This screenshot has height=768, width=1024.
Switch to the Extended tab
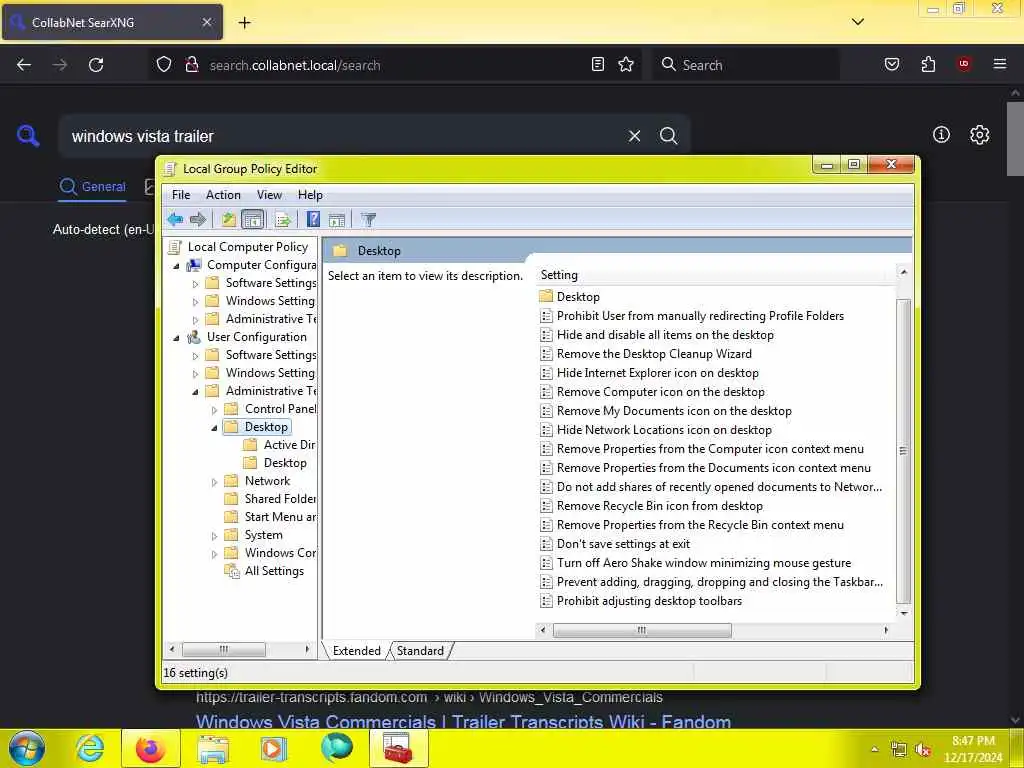point(357,650)
